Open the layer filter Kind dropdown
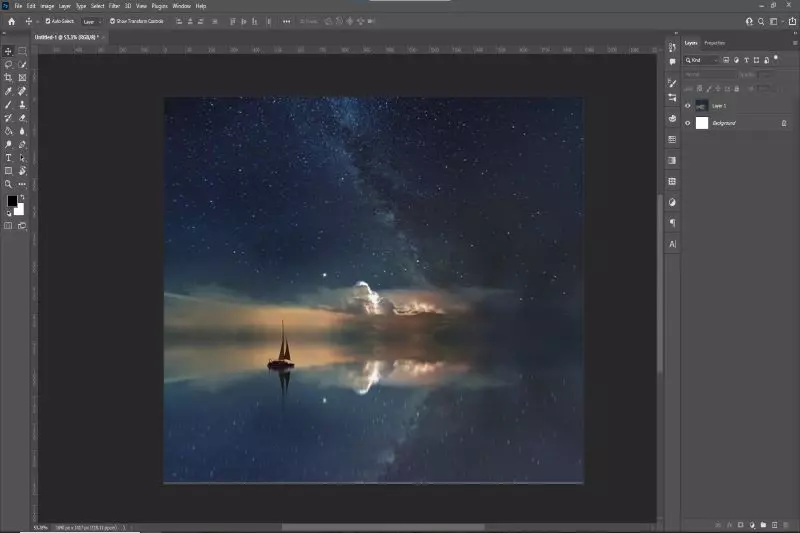Image resolution: width=800 pixels, height=533 pixels. (x=701, y=60)
